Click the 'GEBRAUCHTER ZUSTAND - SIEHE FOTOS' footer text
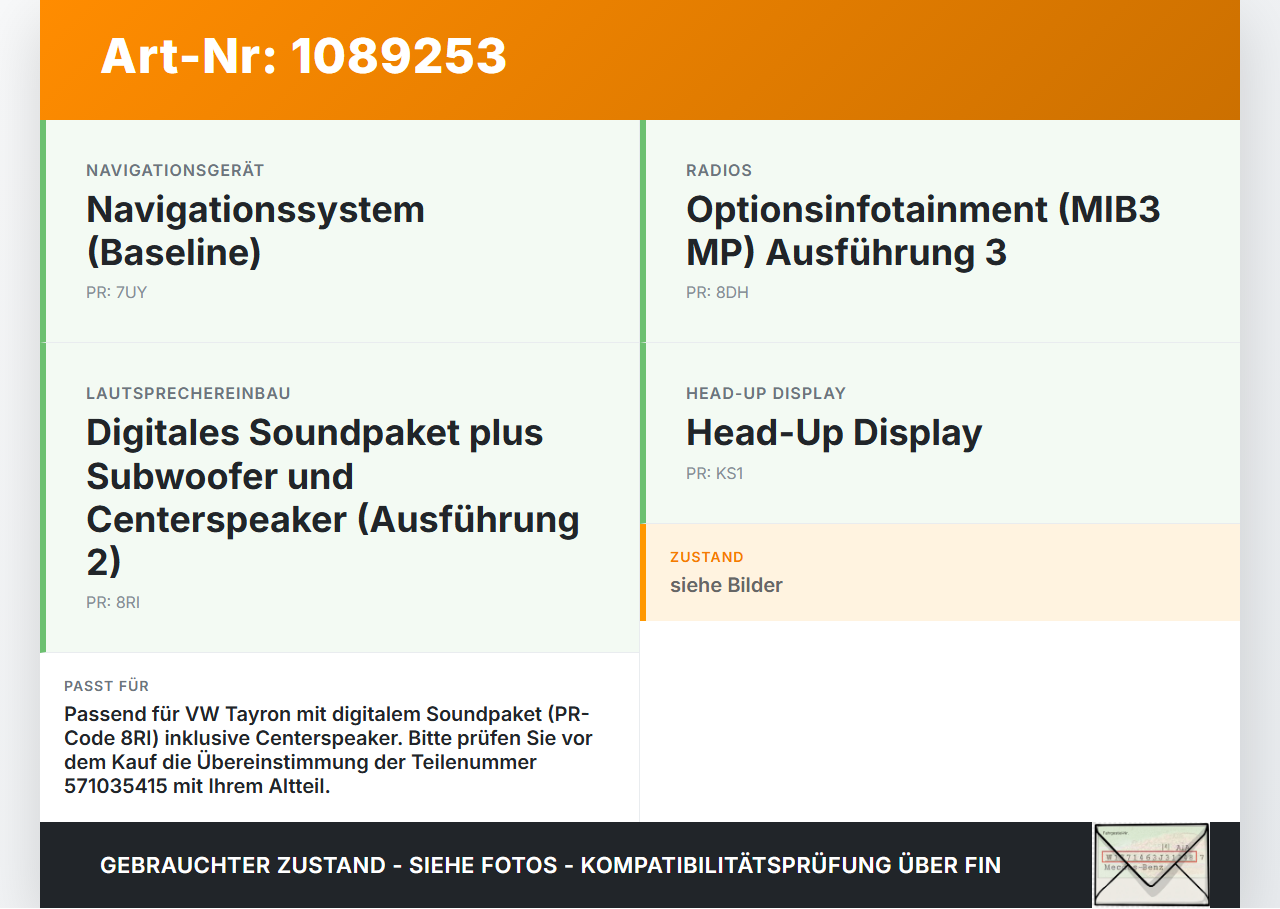 click(550, 865)
